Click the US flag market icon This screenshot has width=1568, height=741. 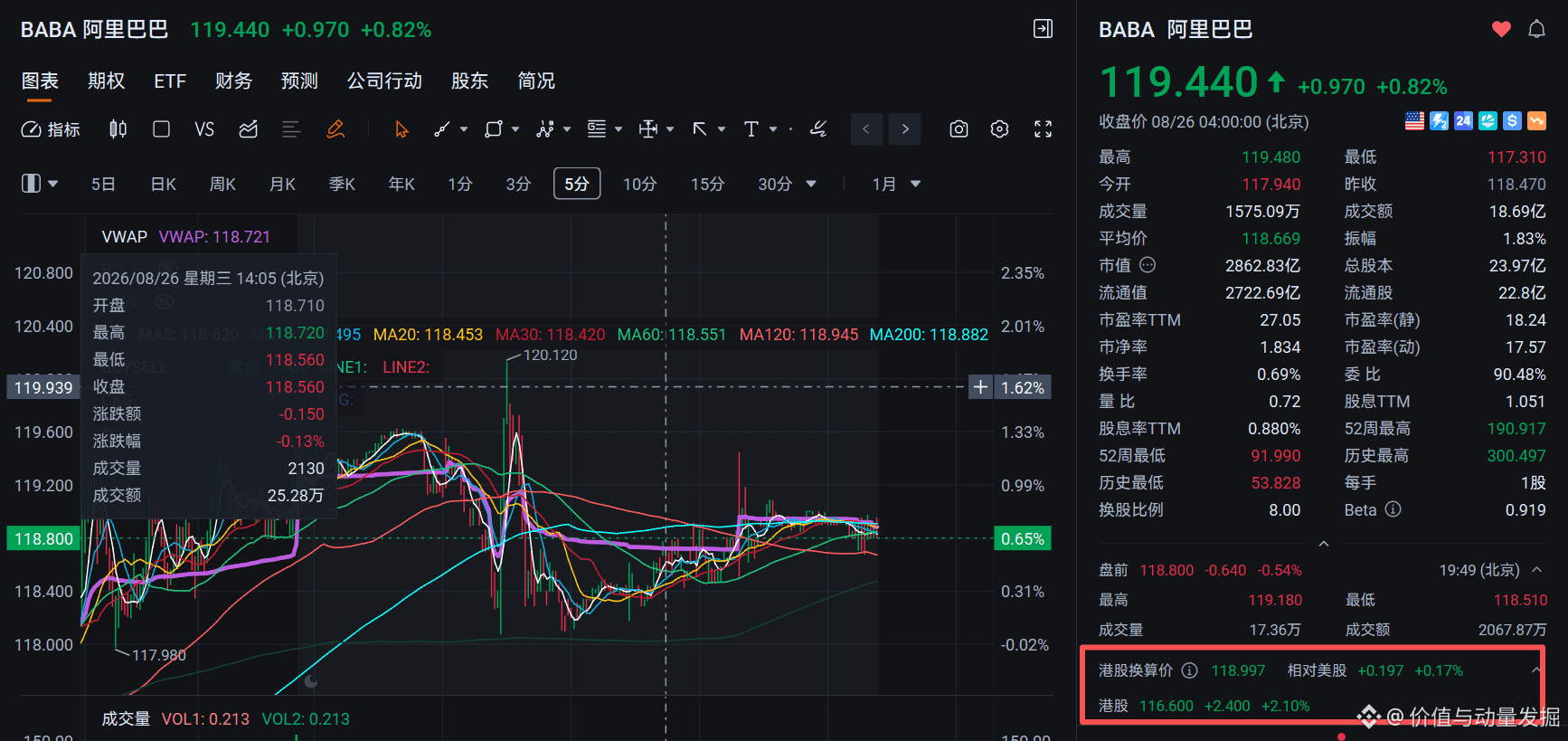[1414, 121]
